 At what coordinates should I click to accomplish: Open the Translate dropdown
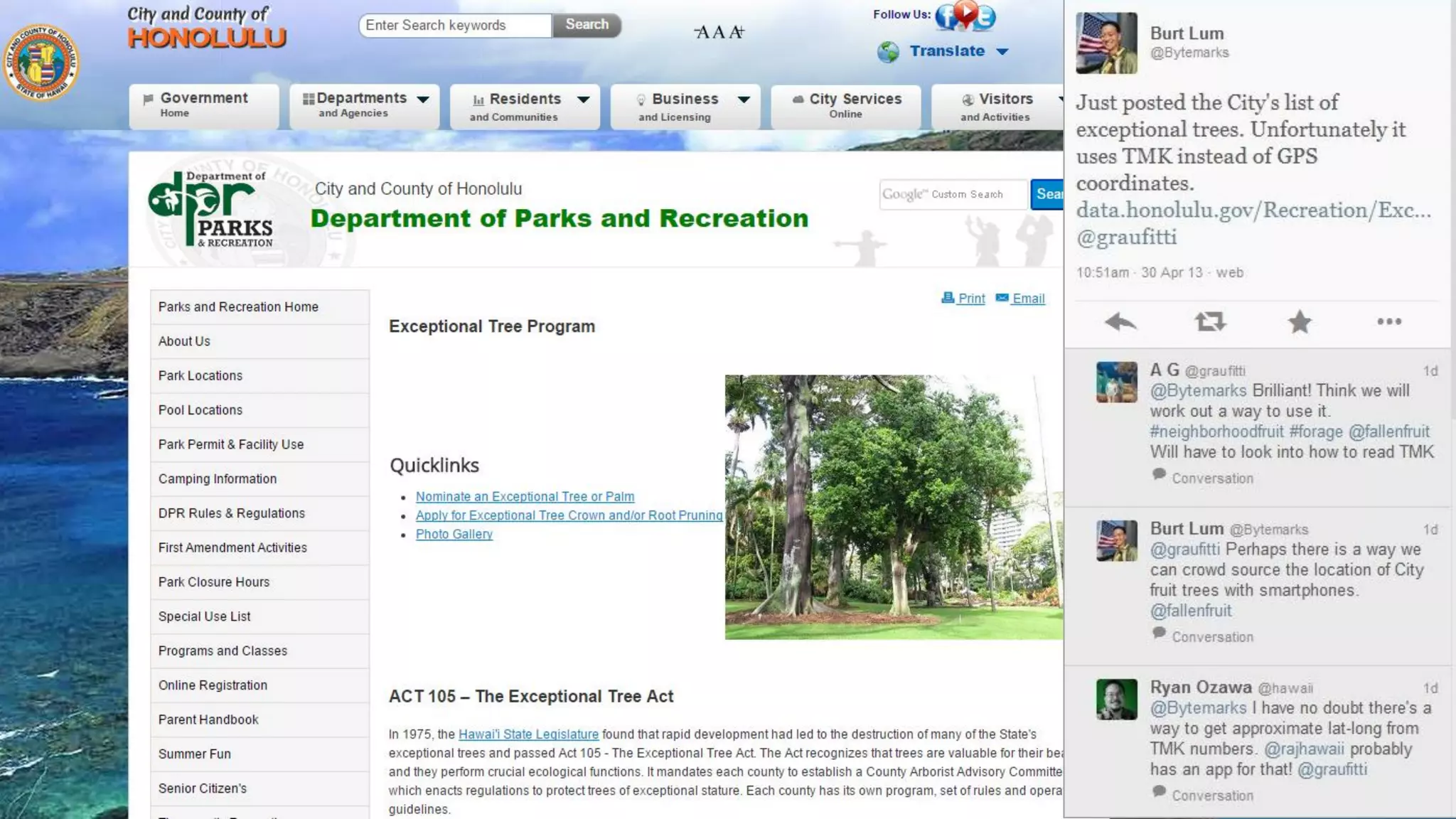click(x=947, y=51)
